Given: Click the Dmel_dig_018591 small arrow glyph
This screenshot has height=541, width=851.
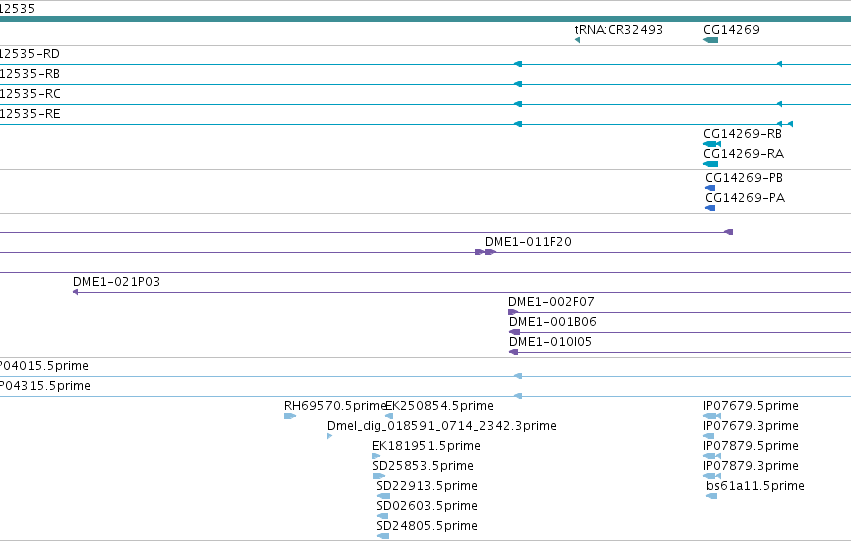Looking at the screenshot, I should (x=329, y=436).
